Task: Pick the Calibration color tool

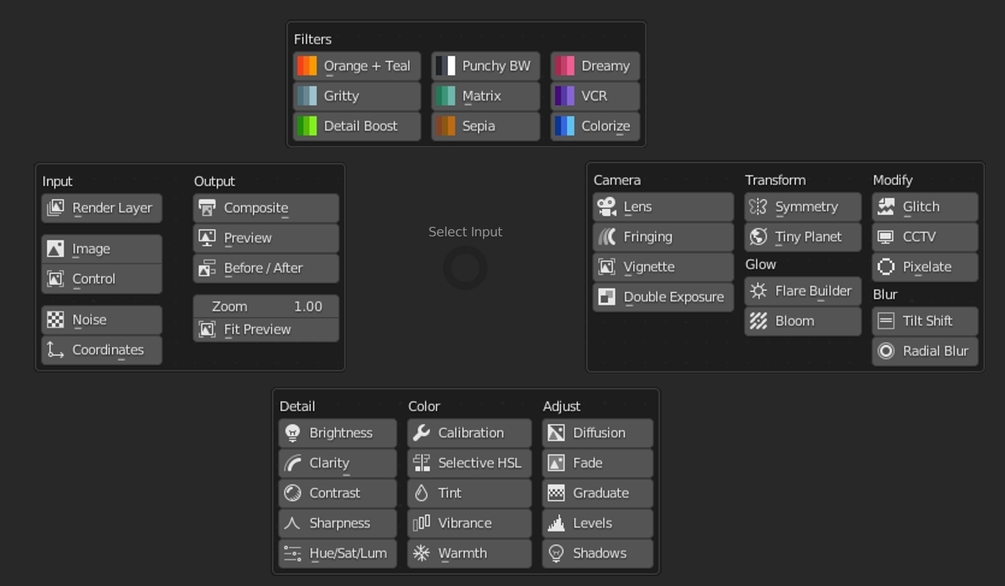Action: [469, 433]
